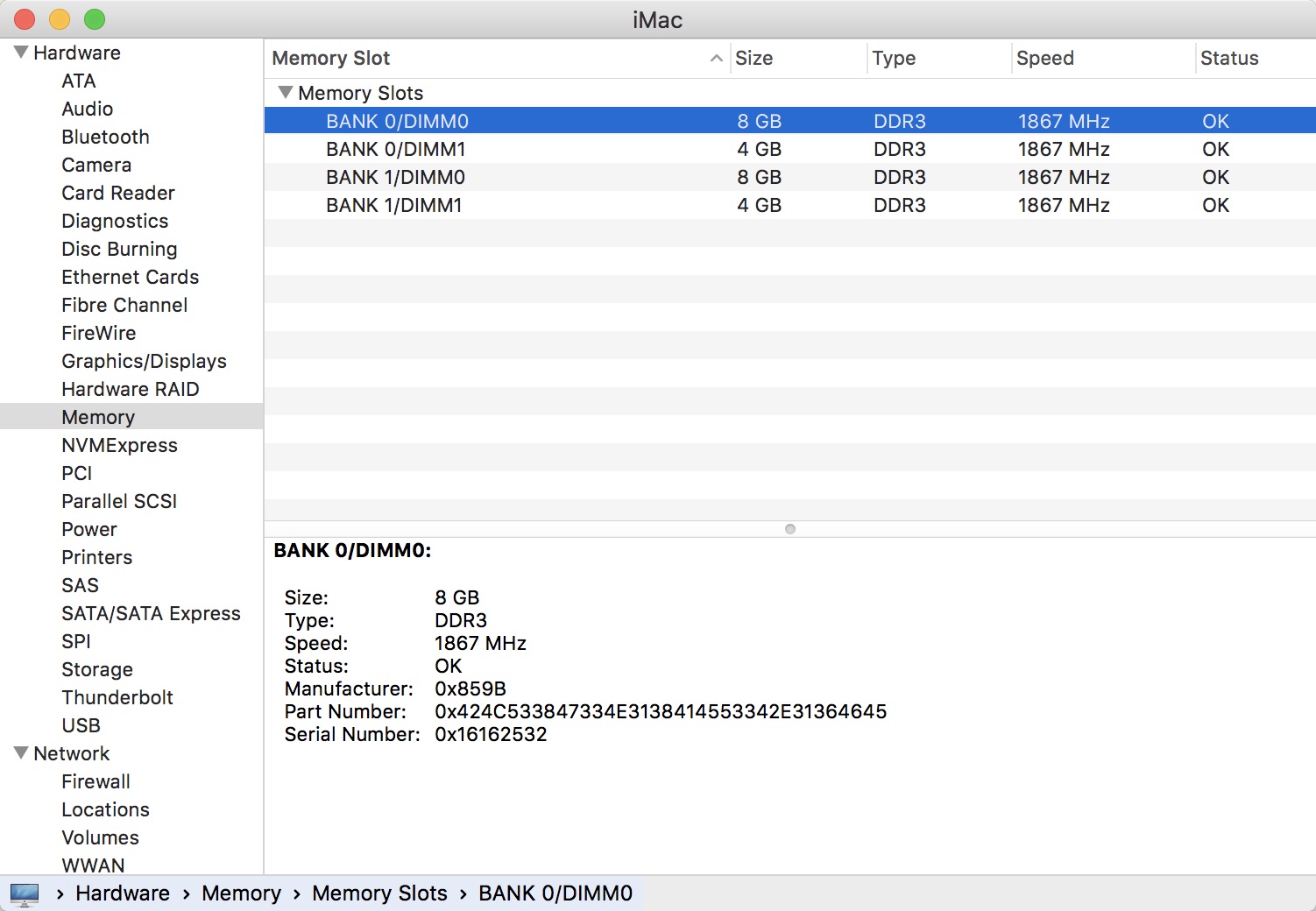Select the BANK 0/DIMM1 memory row
Viewport: 1316px width, 911px height.
[x=395, y=149]
